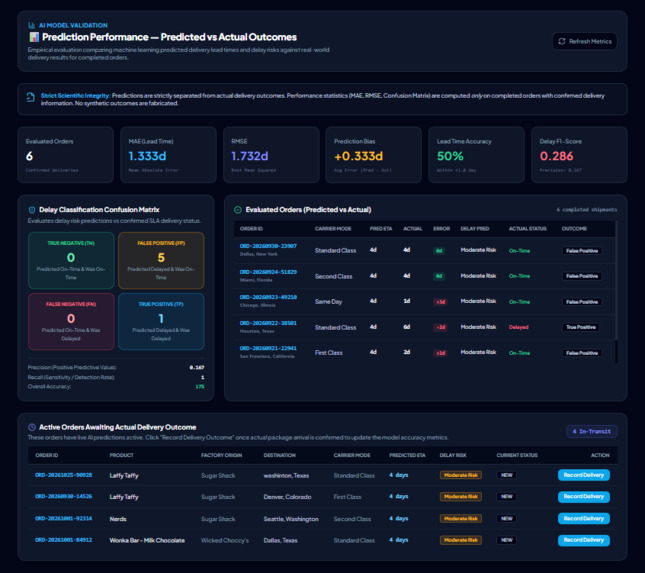Open the evaluated order shipped to Chicago, Illinois
The image size is (645, 573).
pos(268,297)
